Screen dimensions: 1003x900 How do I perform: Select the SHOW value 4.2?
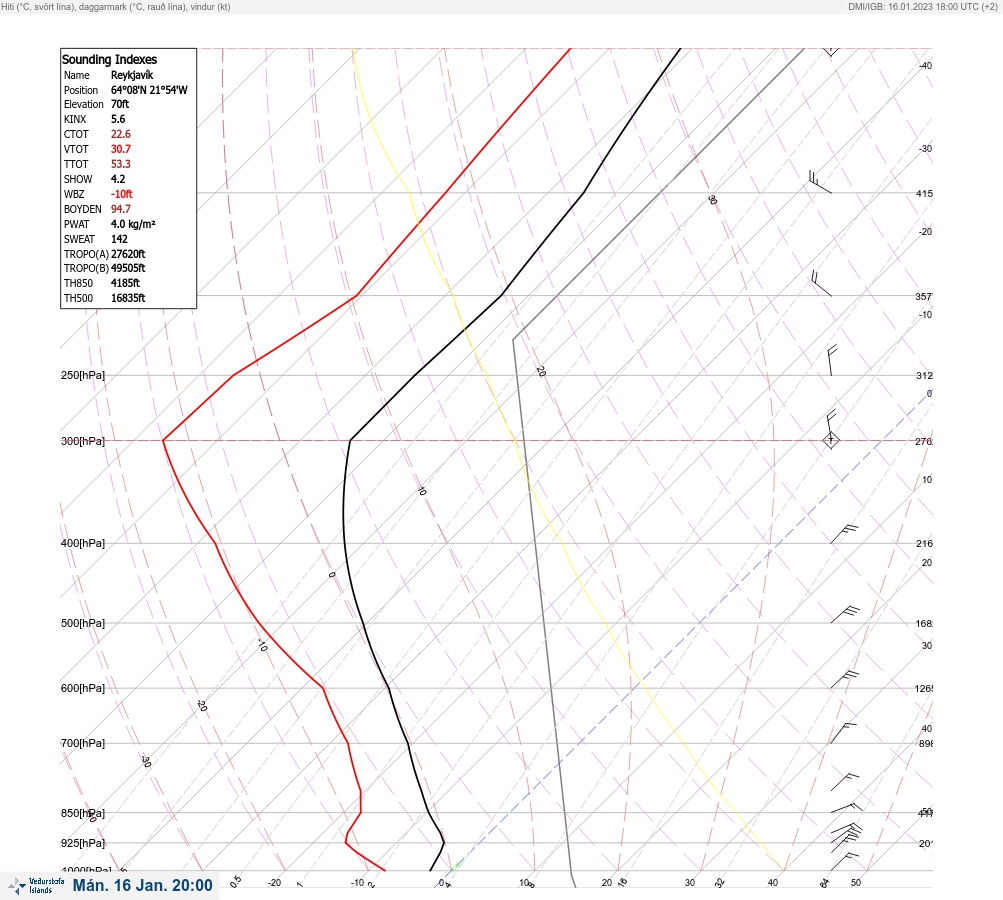tap(118, 179)
